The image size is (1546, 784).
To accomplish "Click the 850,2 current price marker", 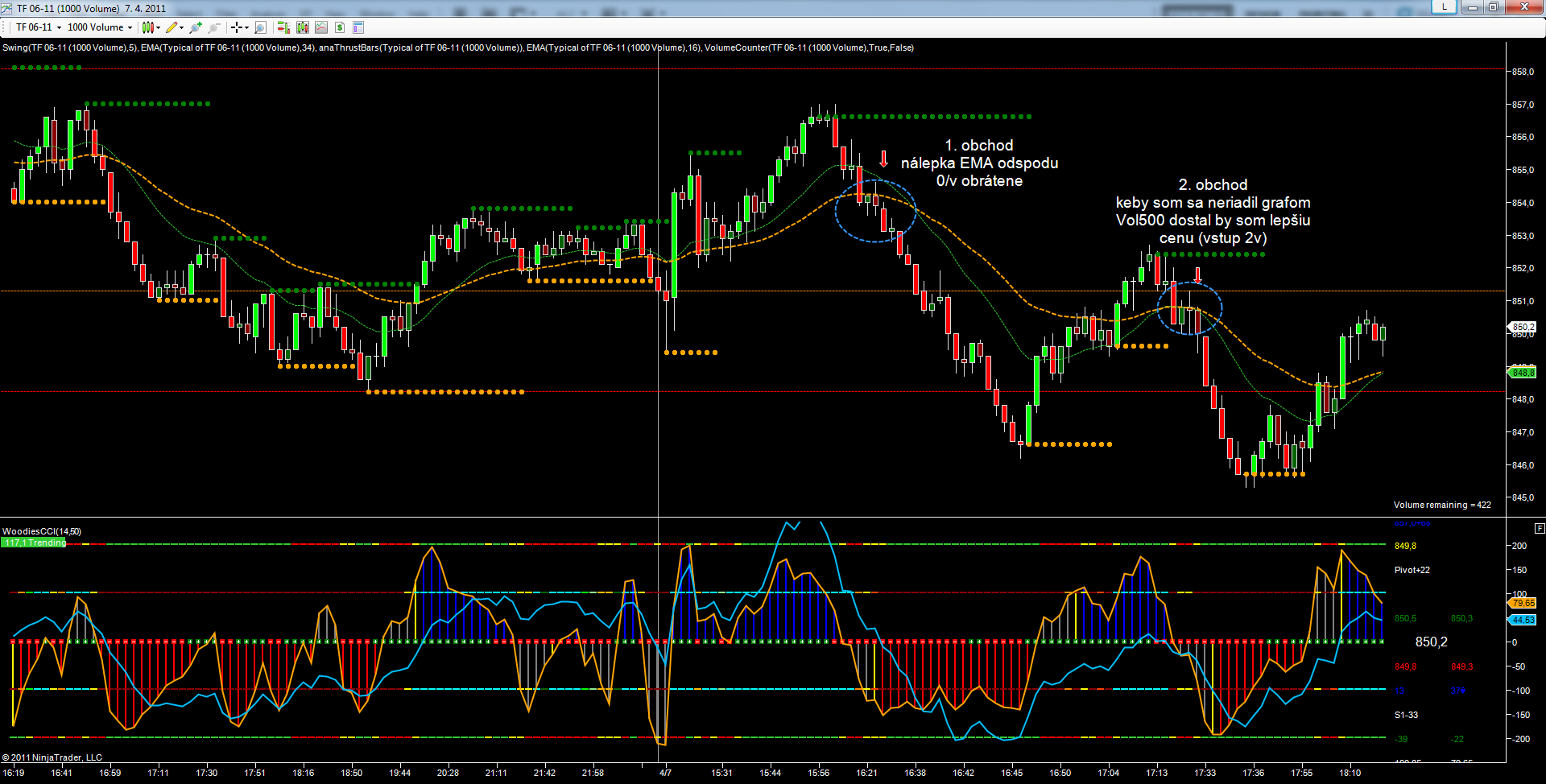I will coord(1522,327).
